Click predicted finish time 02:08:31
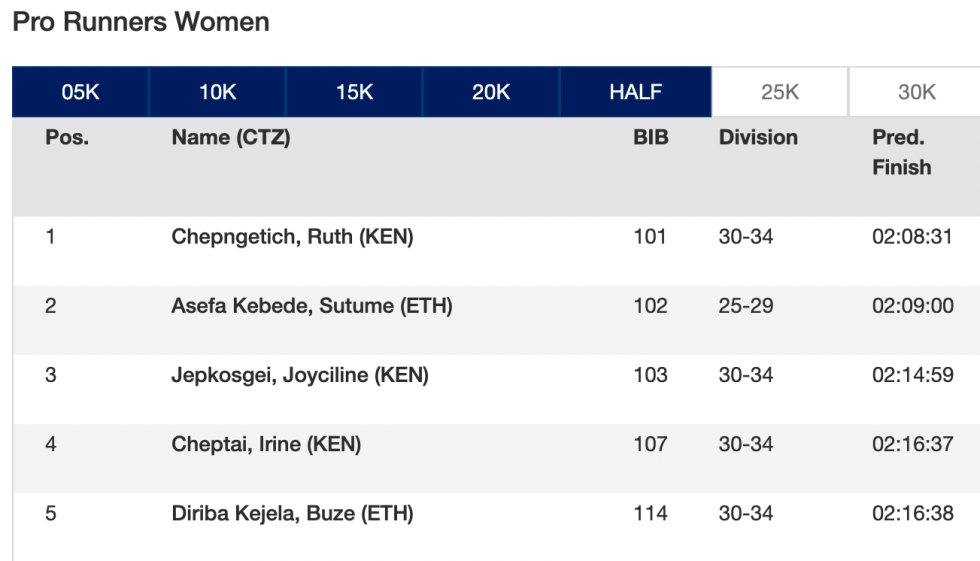 point(912,237)
